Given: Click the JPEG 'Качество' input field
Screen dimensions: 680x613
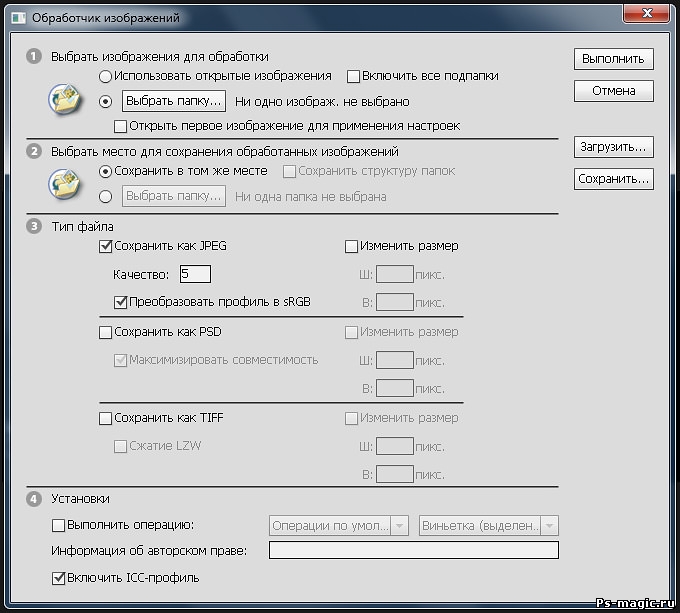Looking at the screenshot, I should click(195, 274).
